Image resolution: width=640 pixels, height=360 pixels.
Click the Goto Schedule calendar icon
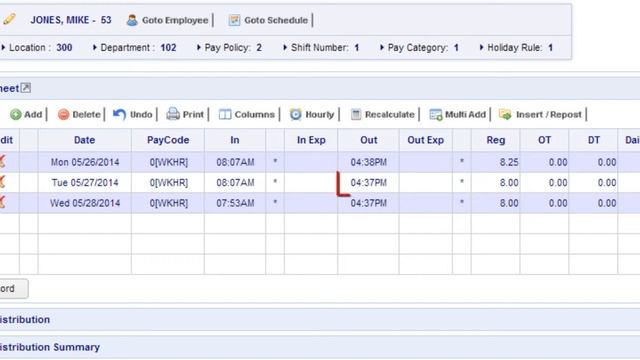click(234, 20)
